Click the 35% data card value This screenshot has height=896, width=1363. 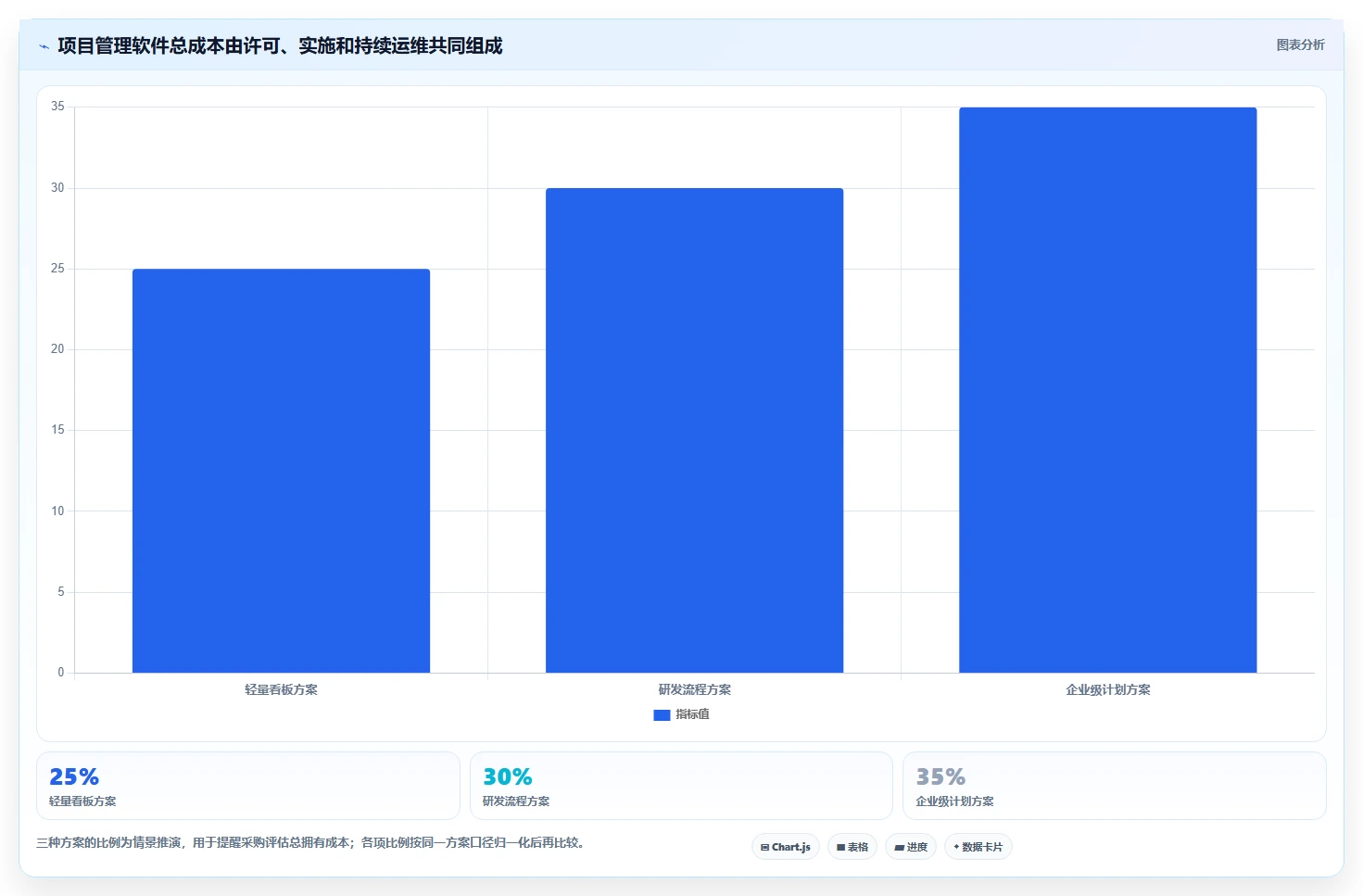tap(940, 776)
